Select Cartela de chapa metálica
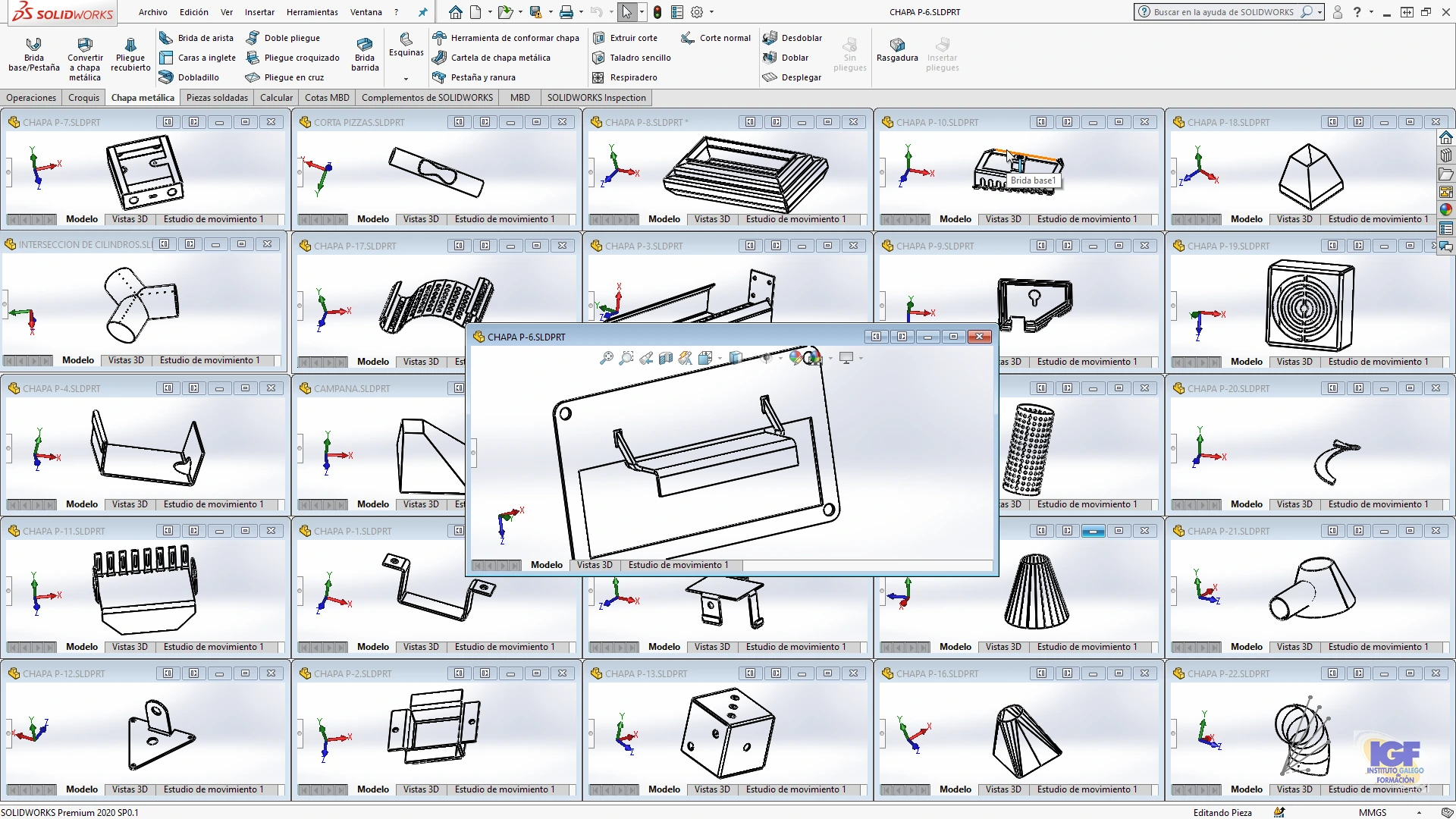Viewport: 1456px width, 819px height. click(x=491, y=58)
